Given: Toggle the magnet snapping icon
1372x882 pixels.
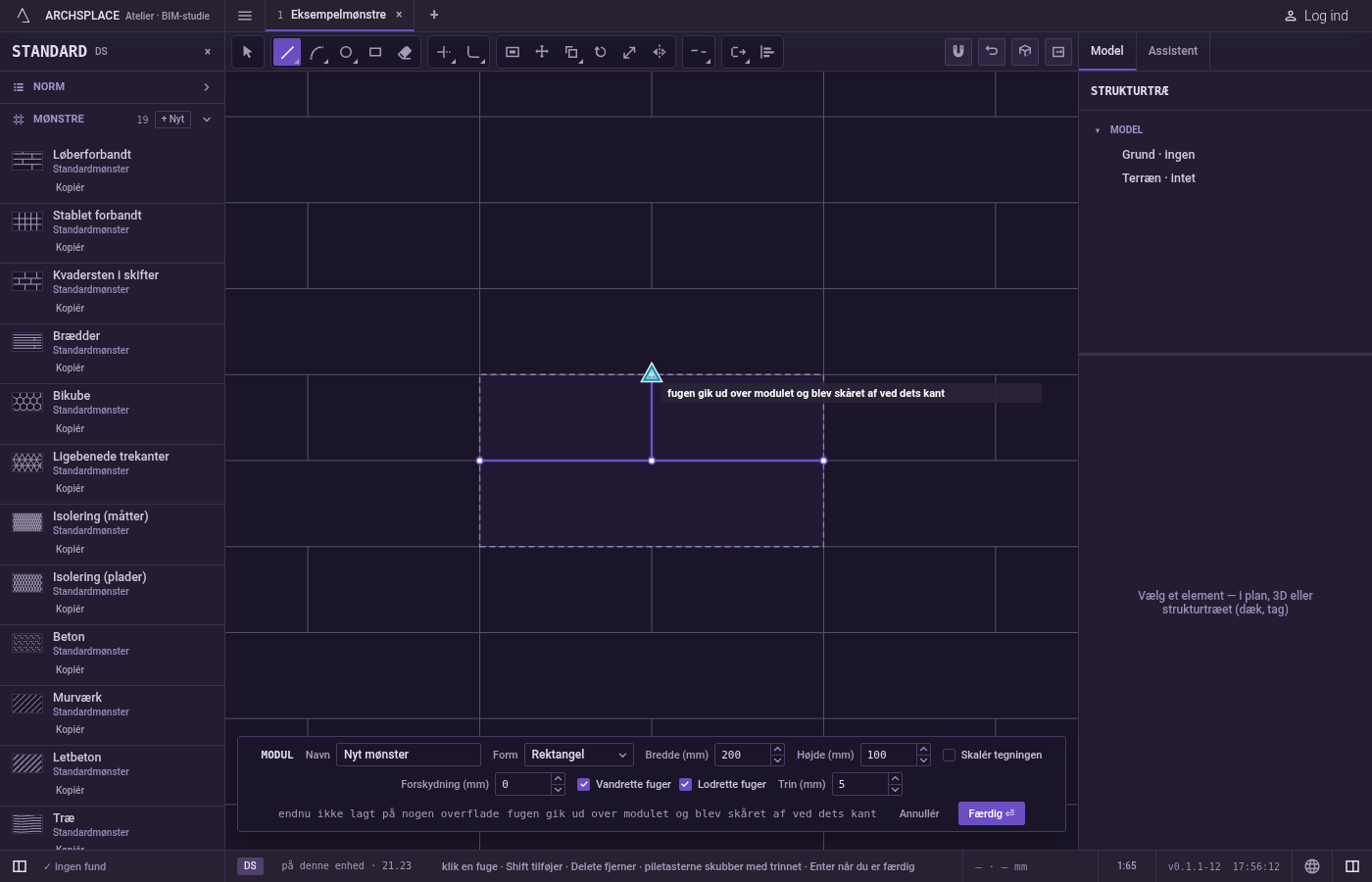Looking at the screenshot, I should (958, 52).
